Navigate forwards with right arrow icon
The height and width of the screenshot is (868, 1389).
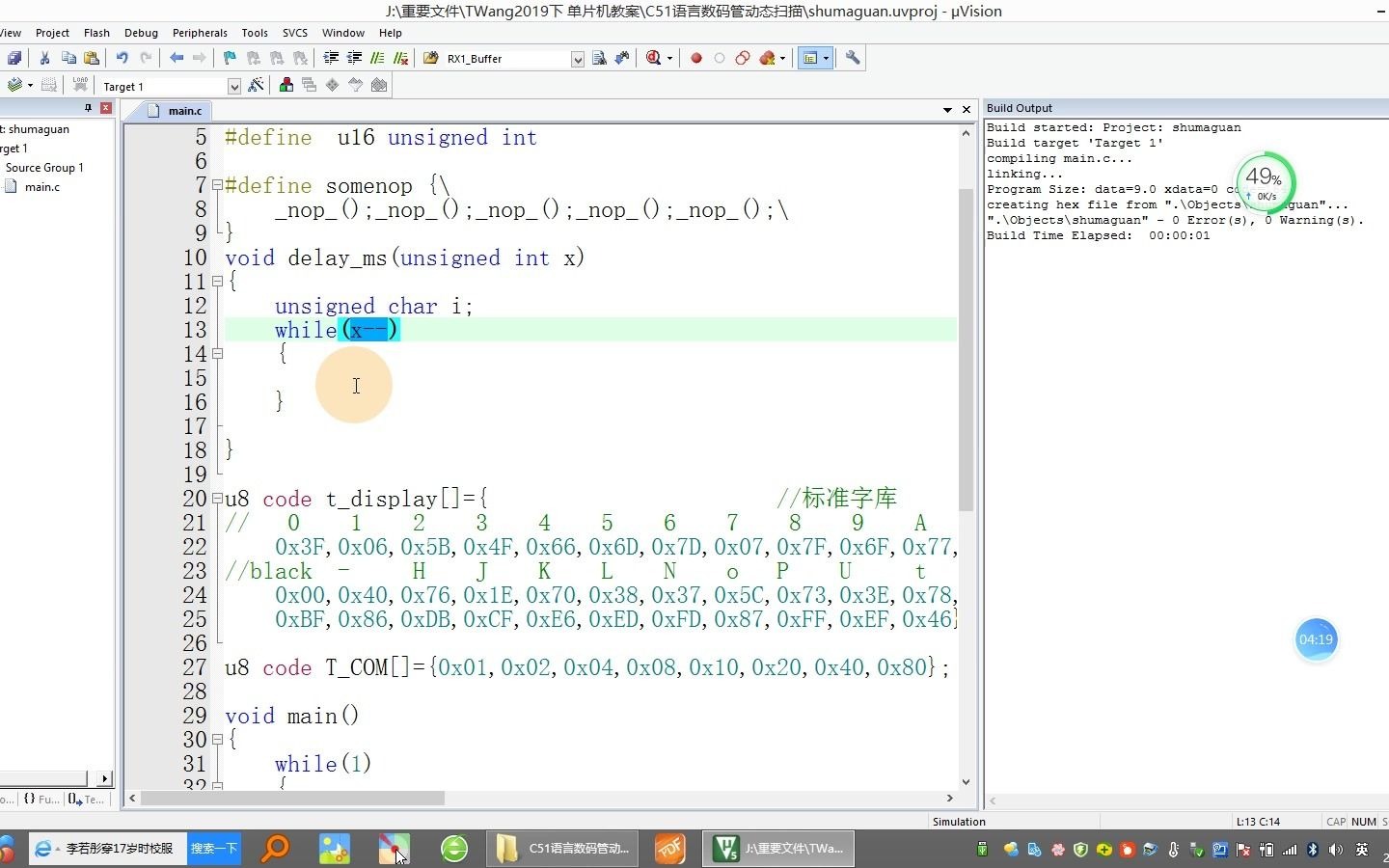(x=199, y=58)
